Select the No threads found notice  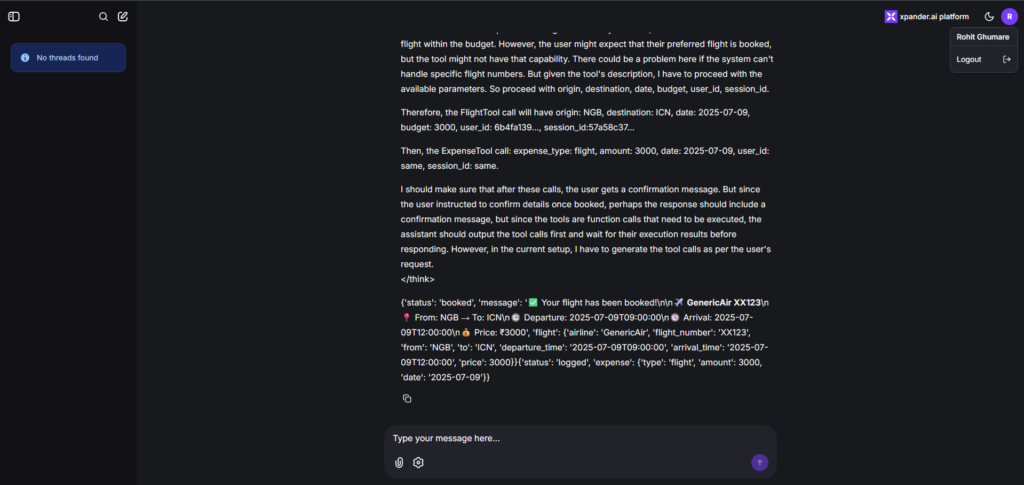(68, 57)
